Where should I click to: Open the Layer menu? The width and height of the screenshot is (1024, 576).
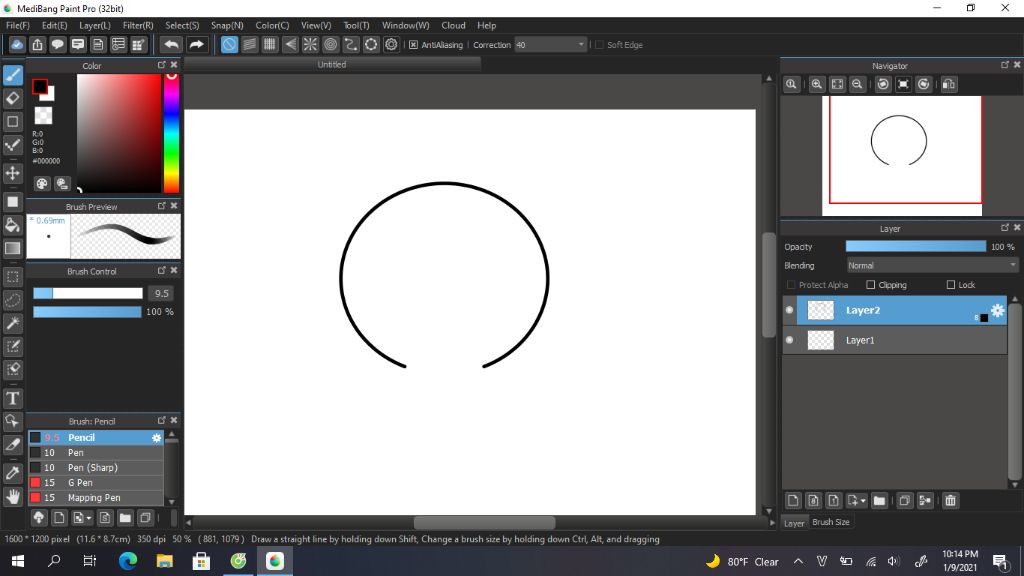click(x=95, y=25)
